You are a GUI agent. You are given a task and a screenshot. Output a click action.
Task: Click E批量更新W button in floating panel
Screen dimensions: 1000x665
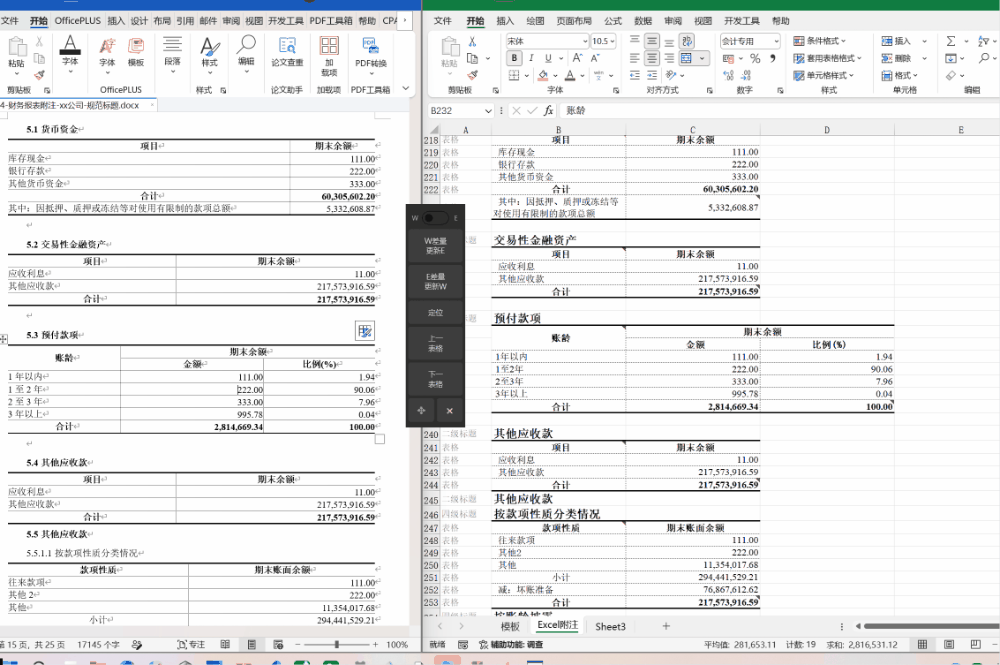[x=436, y=281]
